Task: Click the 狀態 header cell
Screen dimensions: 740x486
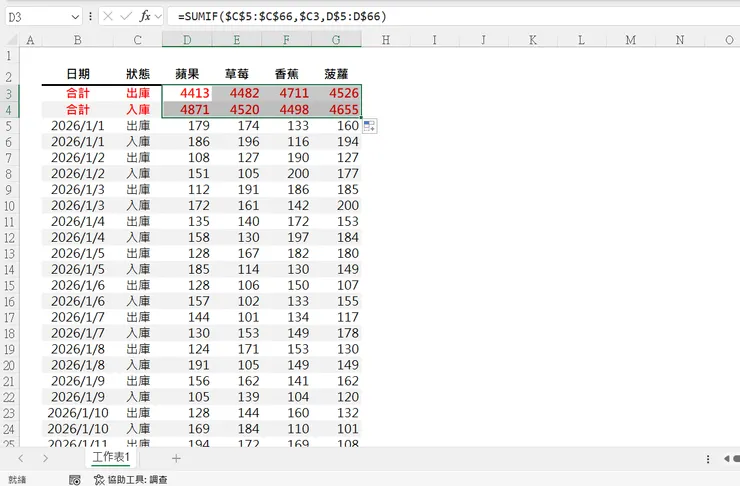Action: [x=138, y=74]
